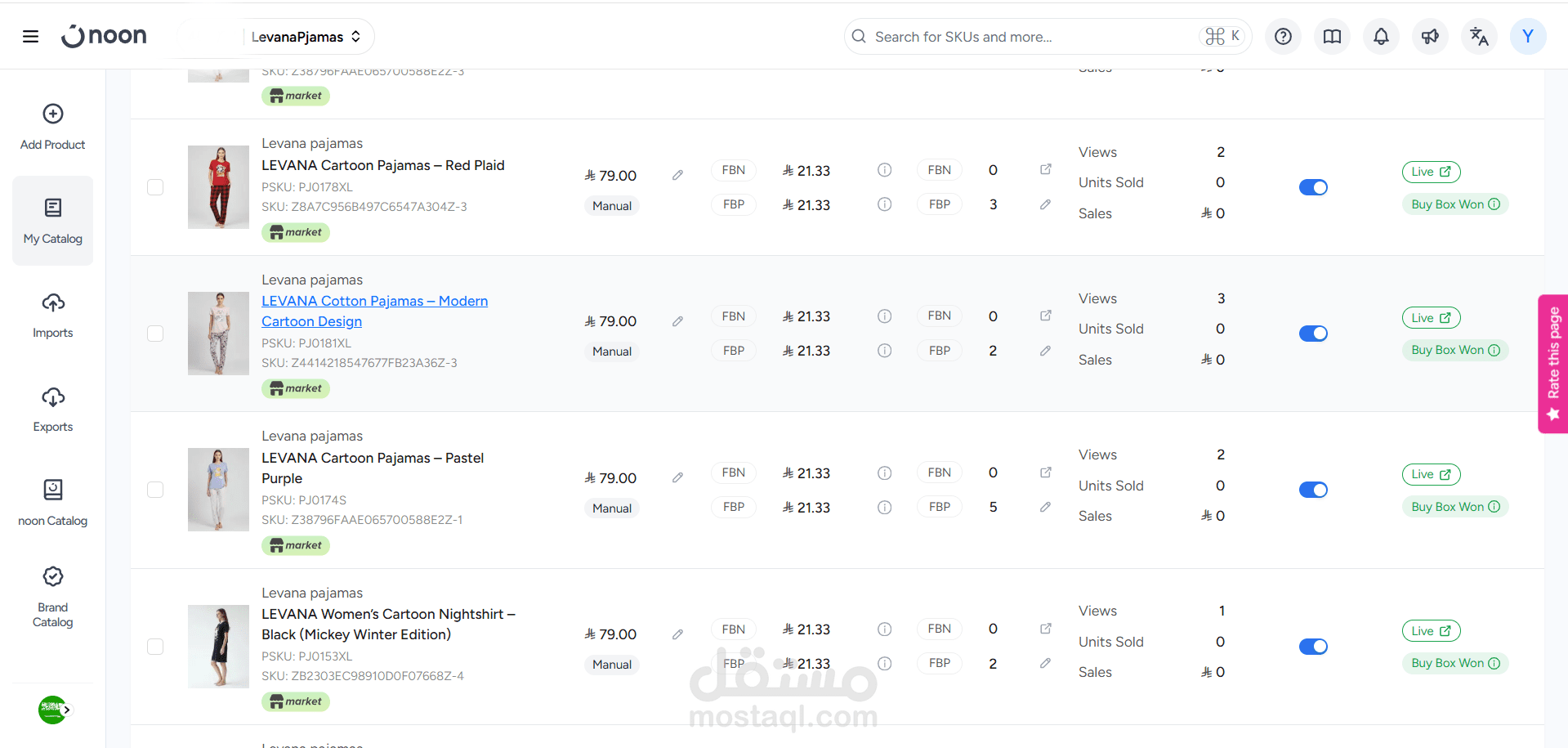
Task: Open the Y user profile avatar
Action: 1528,37
